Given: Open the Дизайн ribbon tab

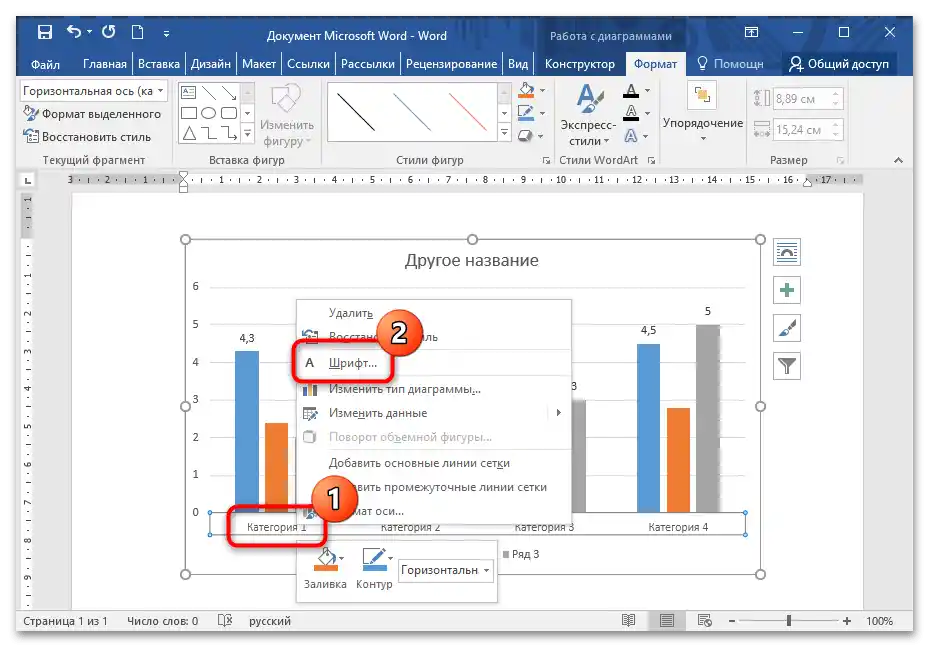Looking at the screenshot, I should coord(211,64).
